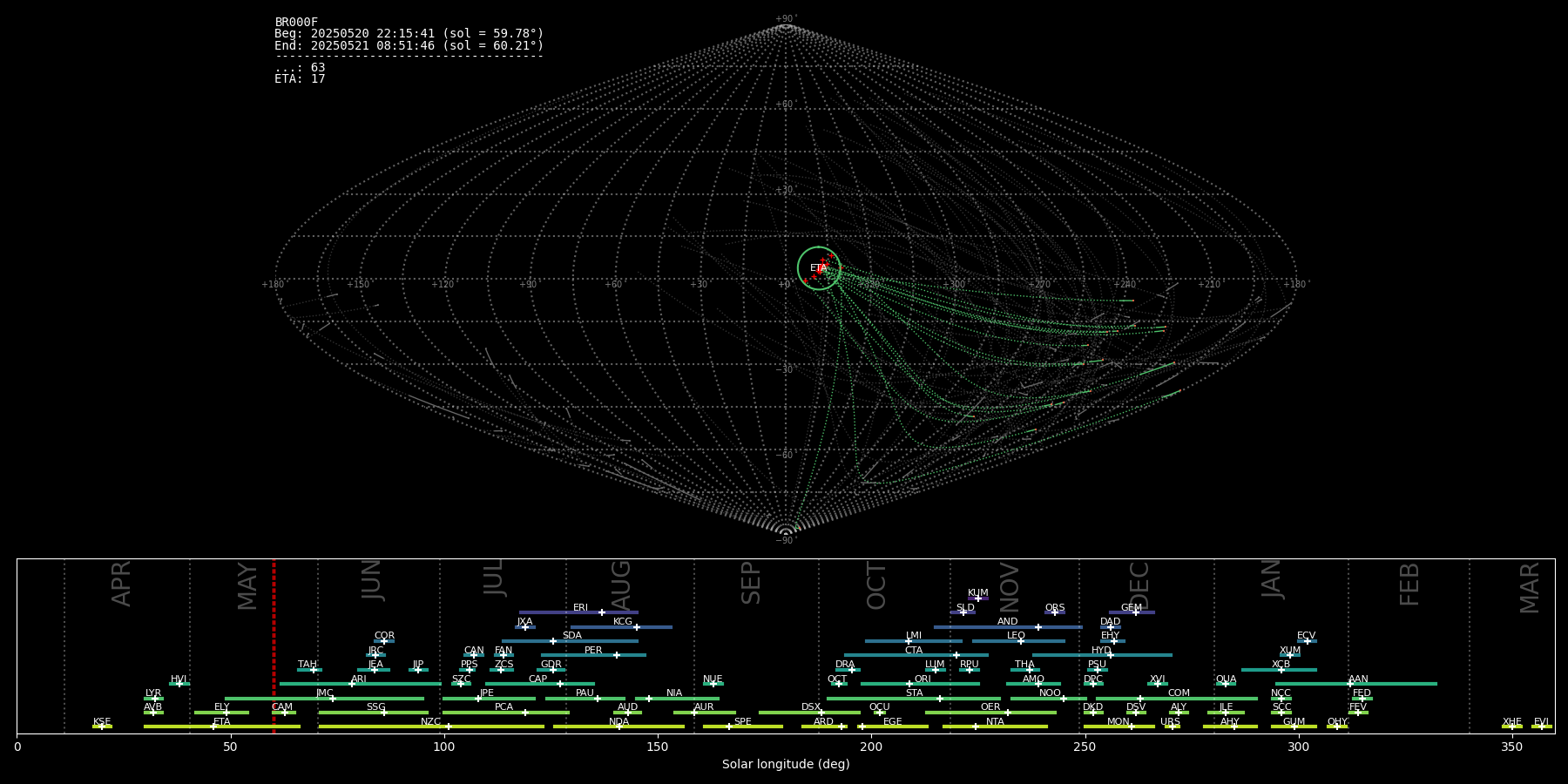This screenshot has height=784, width=1568.
Task: Click the LEO shower label
Action: [1016, 636]
